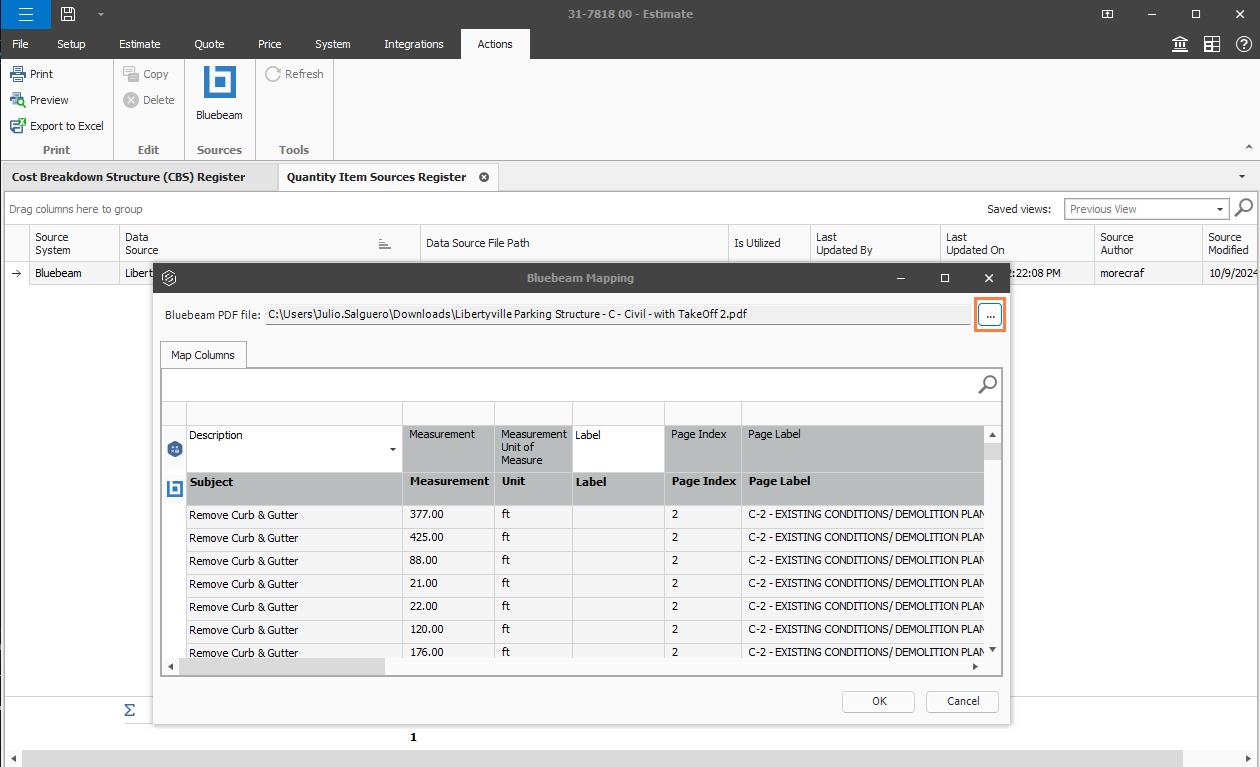
Task: Expand the Description column mapping dropdown
Action: tap(392, 450)
